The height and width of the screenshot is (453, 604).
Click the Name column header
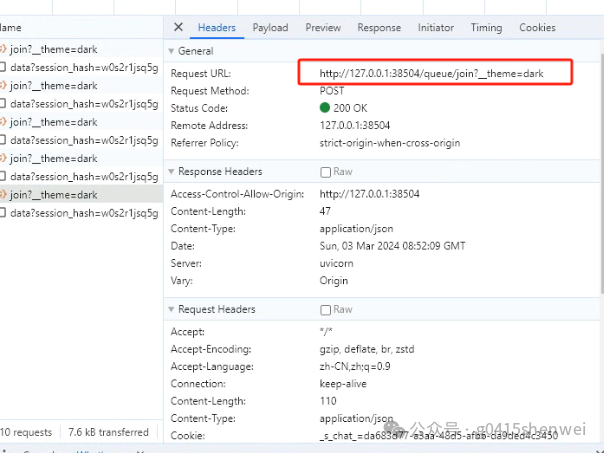pos(81,27)
